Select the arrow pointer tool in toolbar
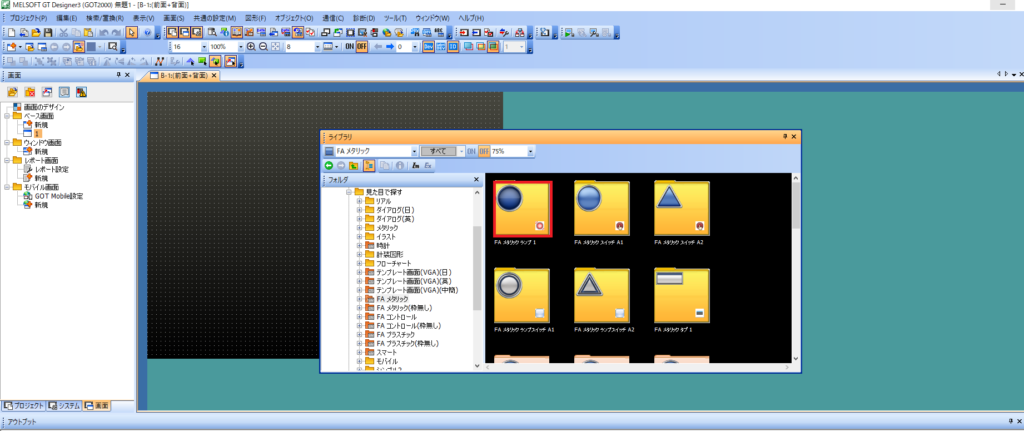Viewport: 1024px width, 431px height. point(131,33)
